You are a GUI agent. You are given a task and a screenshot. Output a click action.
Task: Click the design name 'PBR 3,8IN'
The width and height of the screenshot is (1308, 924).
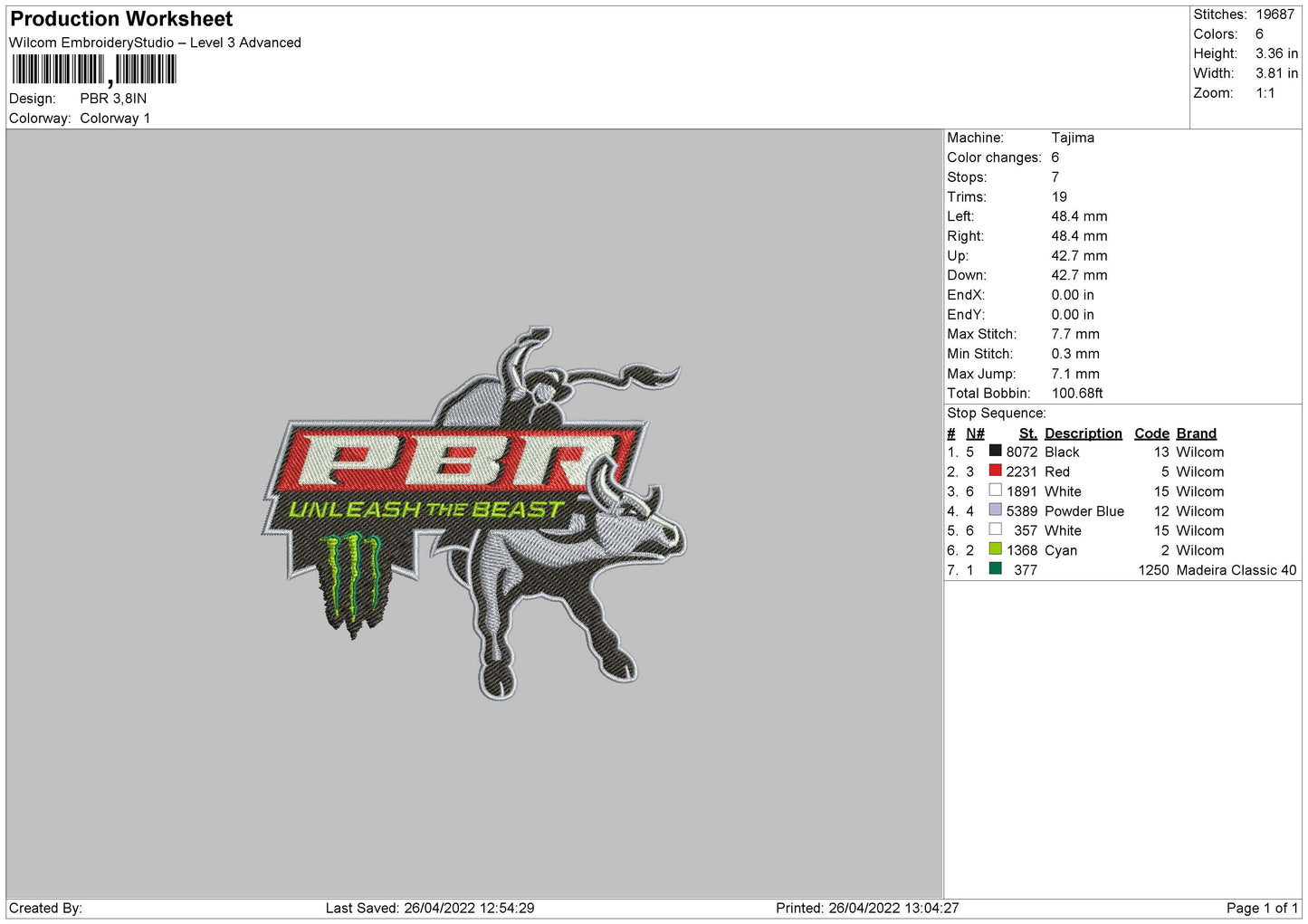113,99
